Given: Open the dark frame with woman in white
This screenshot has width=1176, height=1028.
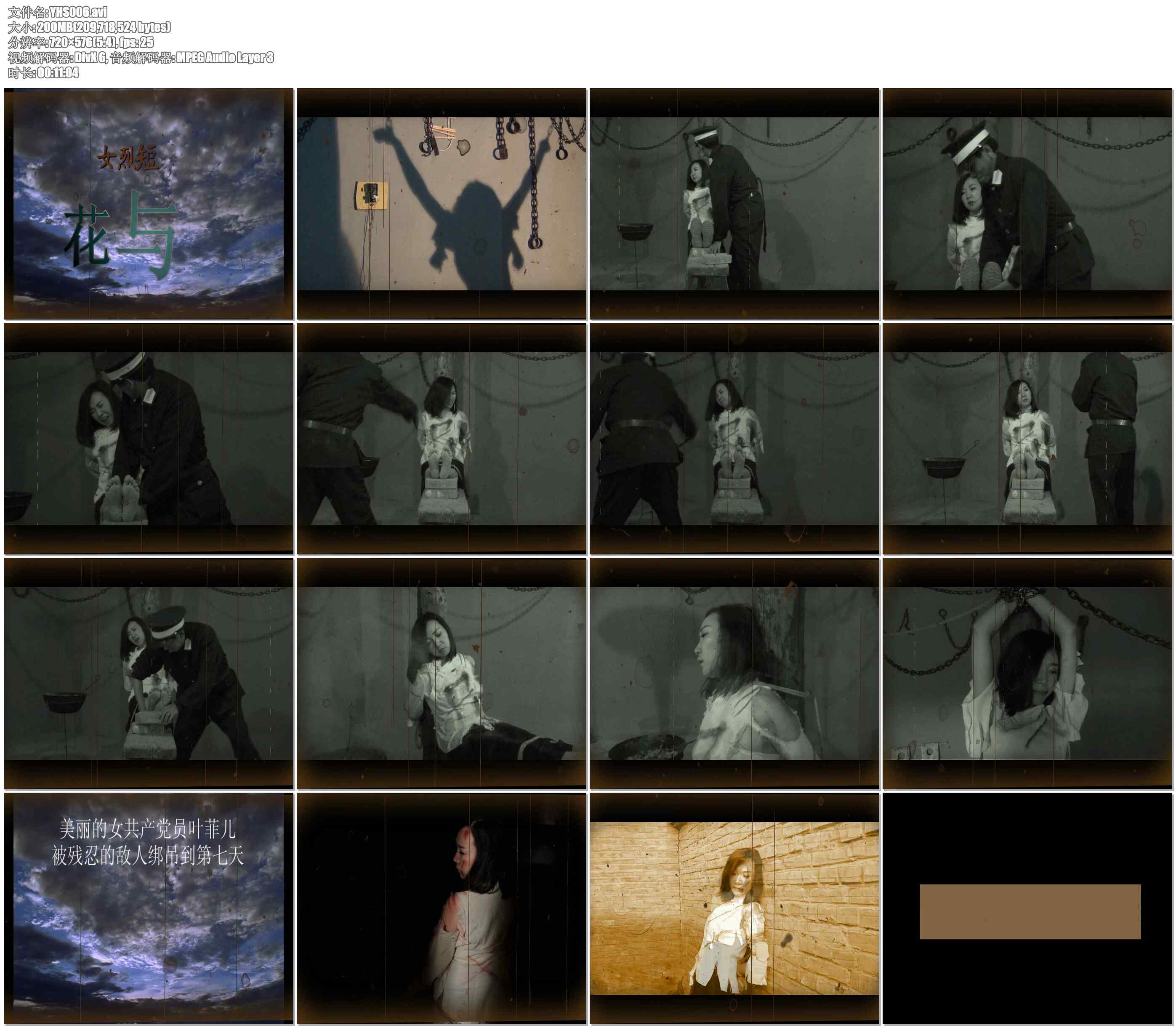Looking at the screenshot, I should 441,909.
